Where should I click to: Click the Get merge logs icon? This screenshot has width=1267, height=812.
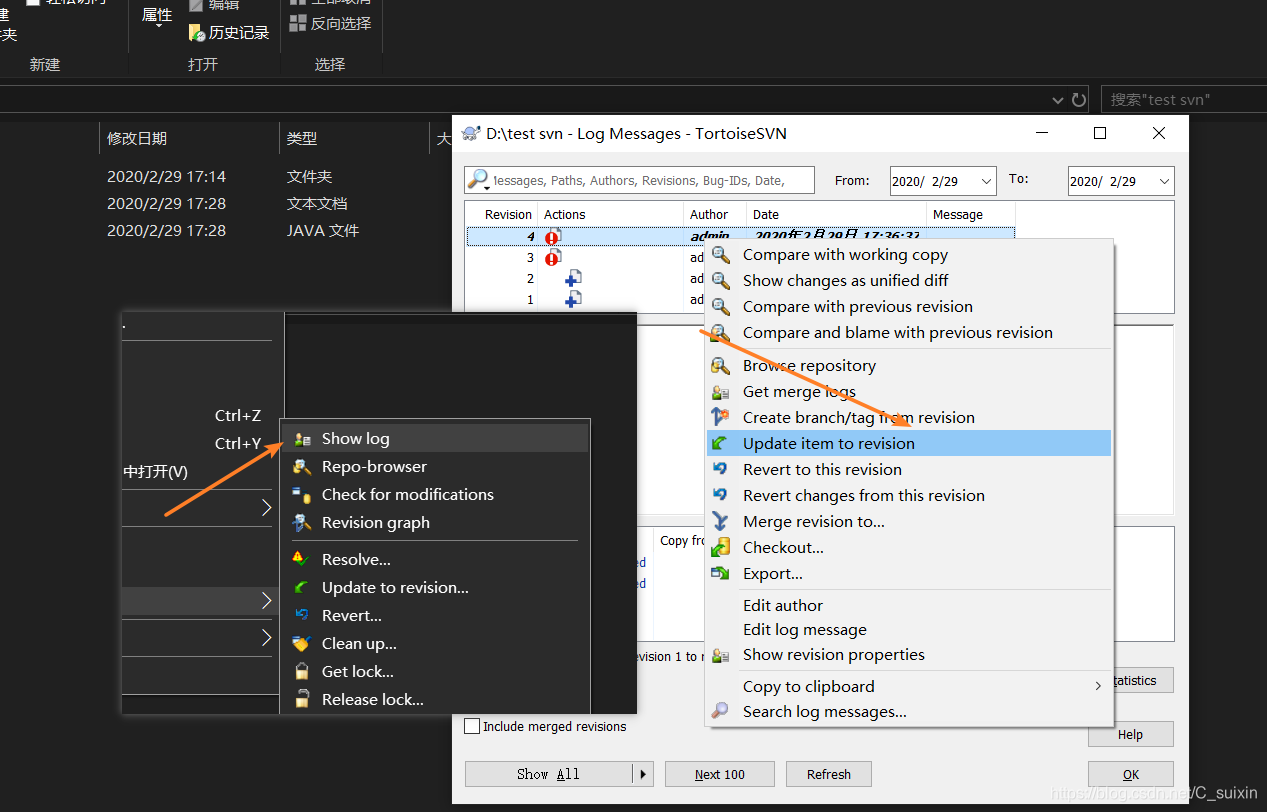pos(720,392)
